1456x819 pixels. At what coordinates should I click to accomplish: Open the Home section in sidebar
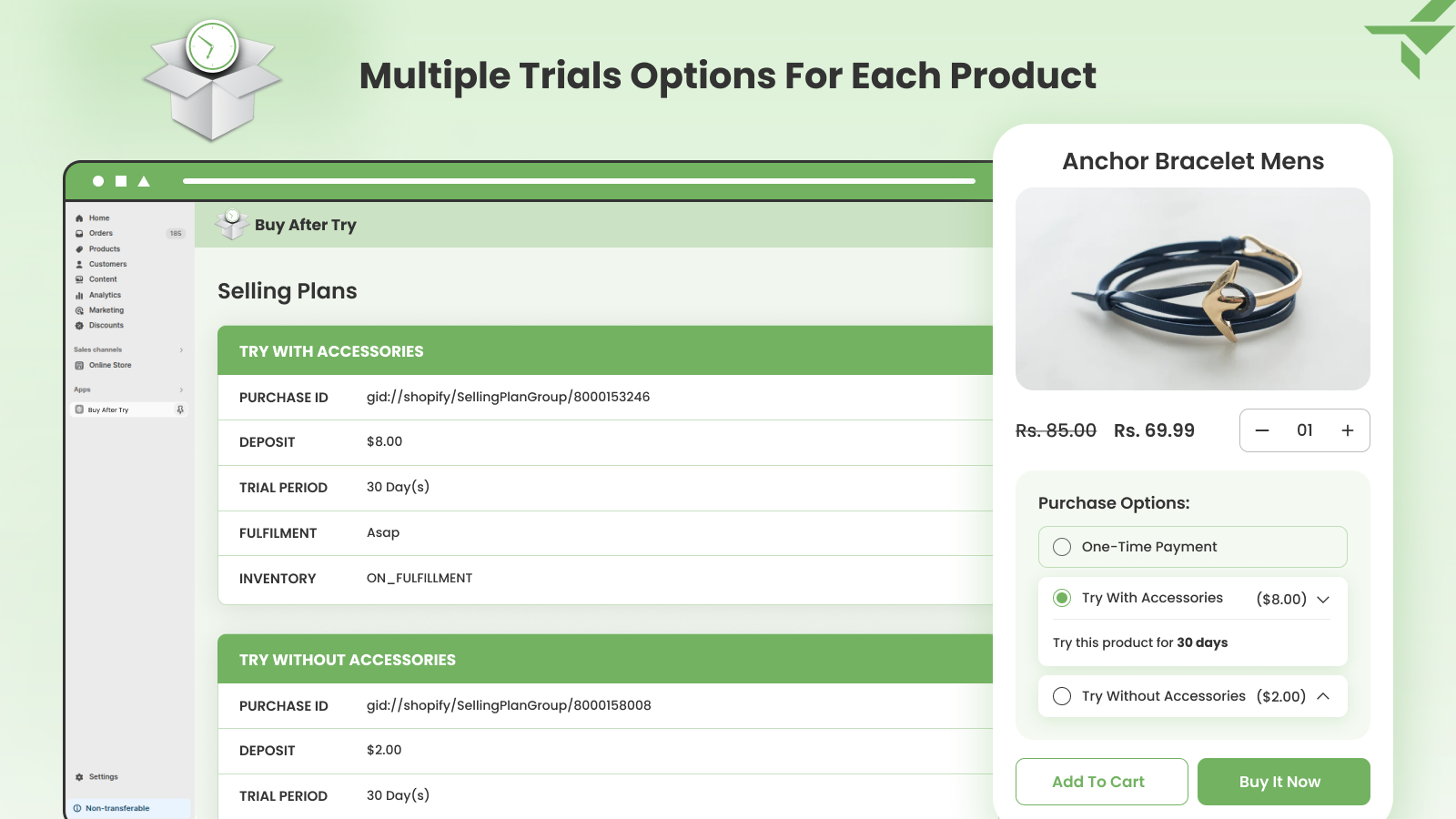click(97, 217)
